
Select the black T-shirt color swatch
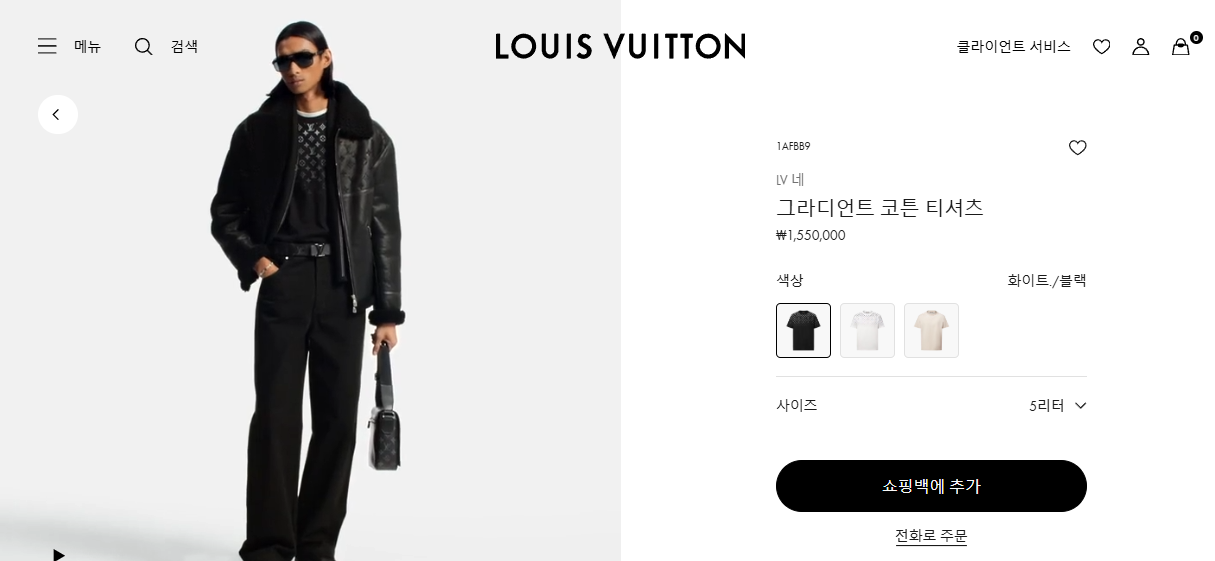pos(803,330)
